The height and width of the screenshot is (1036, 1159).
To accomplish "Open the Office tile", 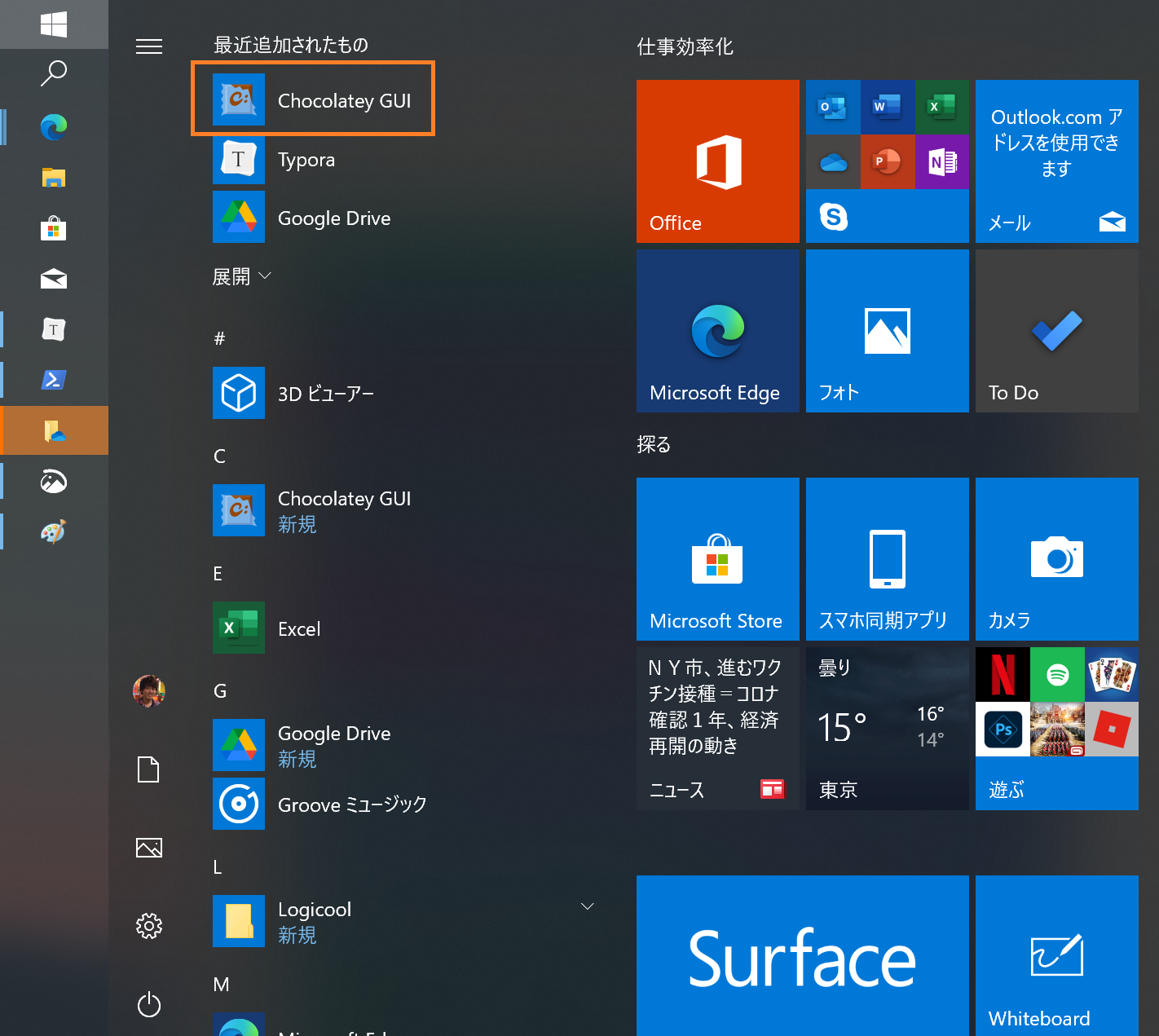I will tap(718, 161).
